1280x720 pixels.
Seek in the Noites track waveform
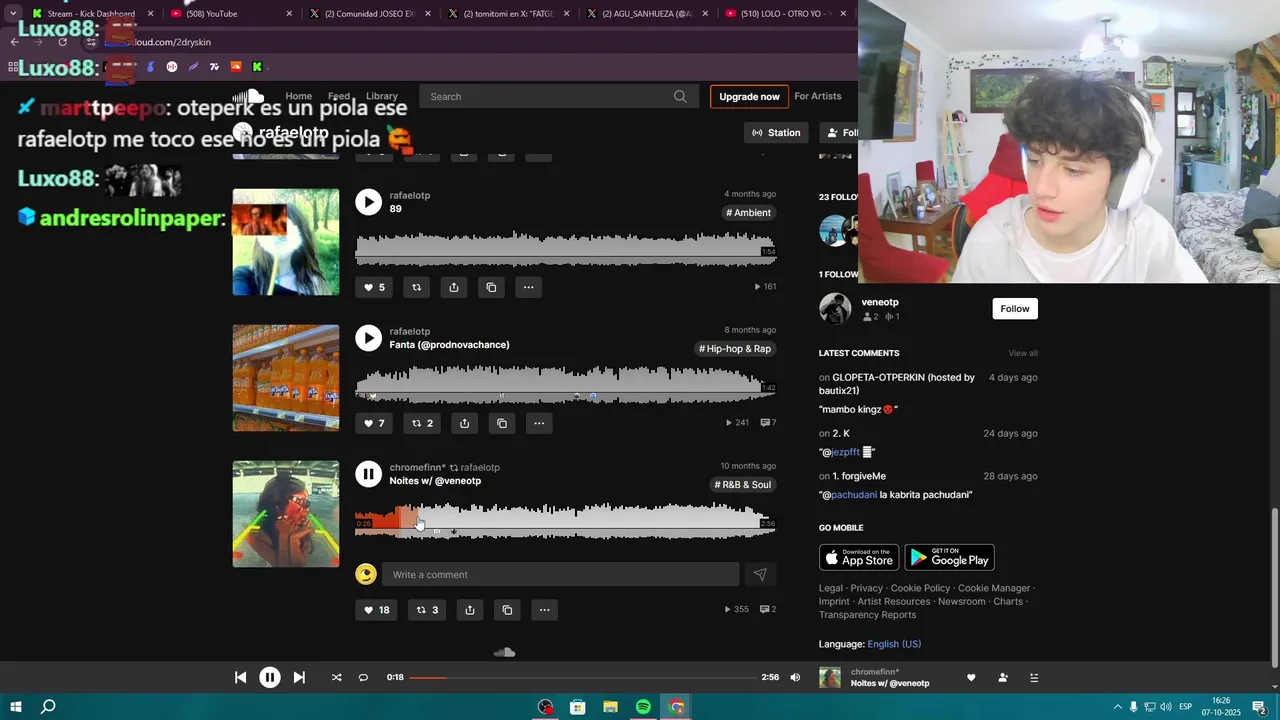[x=565, y=520]
